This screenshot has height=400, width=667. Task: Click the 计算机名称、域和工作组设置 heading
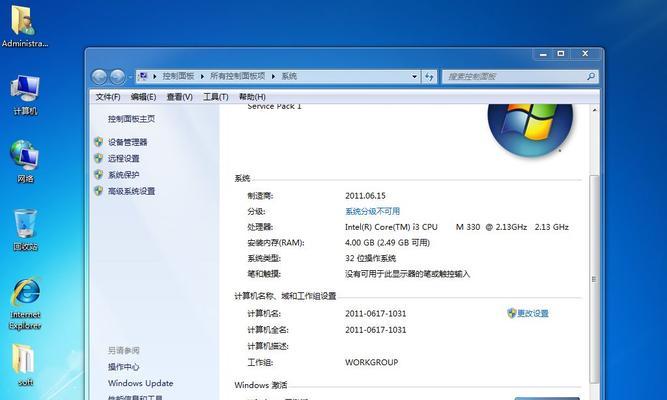285,296
